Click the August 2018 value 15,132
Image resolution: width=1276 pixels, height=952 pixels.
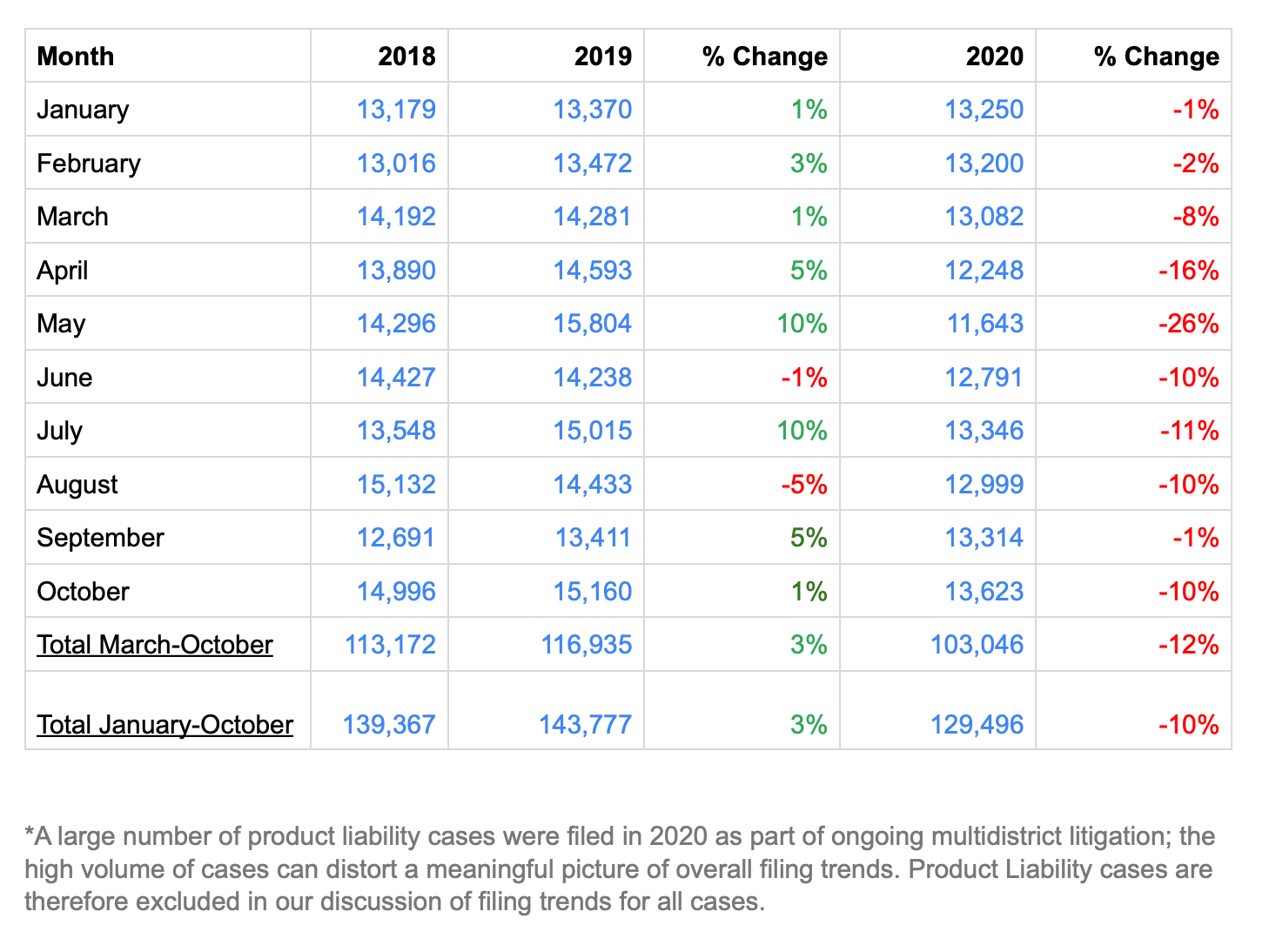tap(396, 485)
